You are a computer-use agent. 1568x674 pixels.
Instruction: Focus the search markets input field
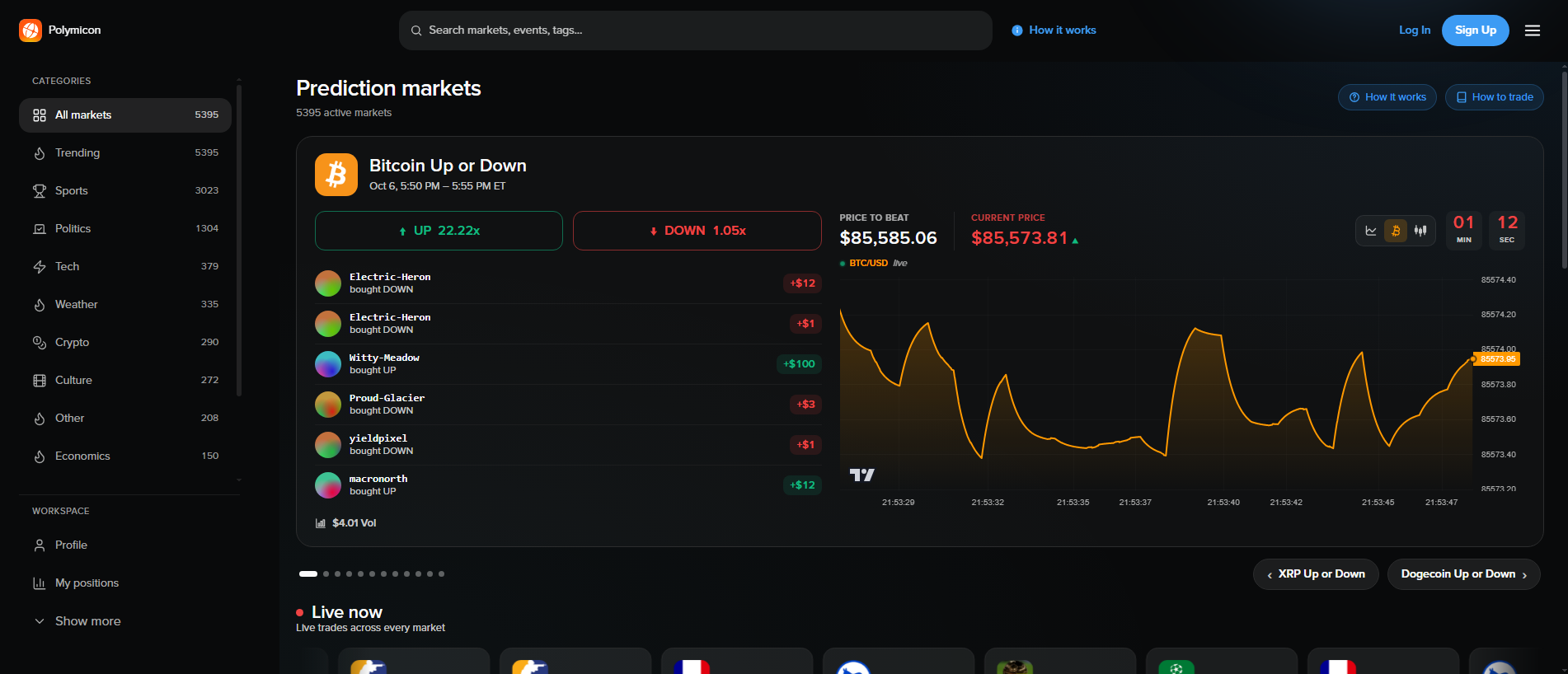click(696, 30)
